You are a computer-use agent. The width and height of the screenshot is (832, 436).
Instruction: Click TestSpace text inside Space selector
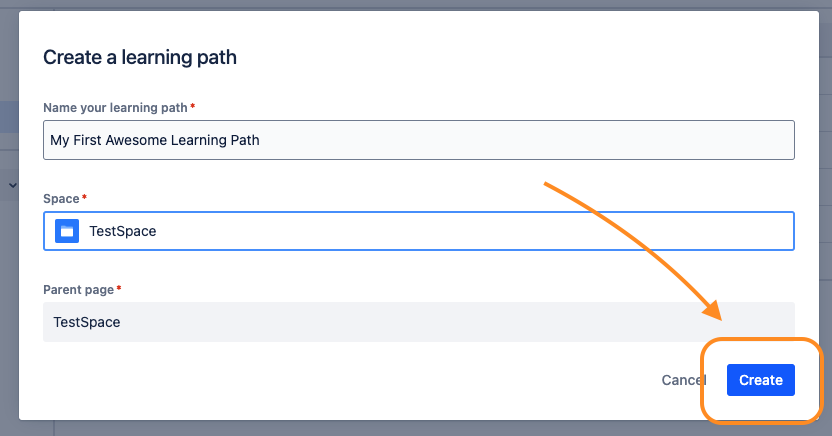123,231
